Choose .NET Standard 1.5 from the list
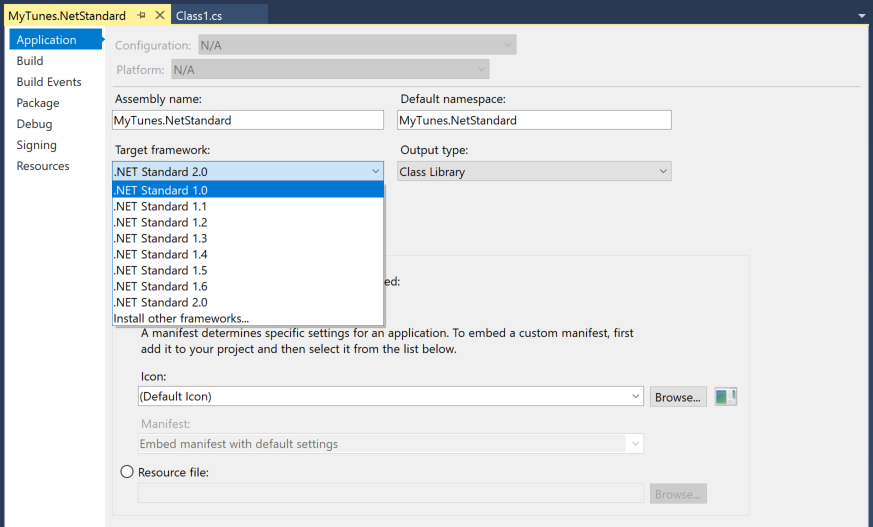 [x=248, y=270]
